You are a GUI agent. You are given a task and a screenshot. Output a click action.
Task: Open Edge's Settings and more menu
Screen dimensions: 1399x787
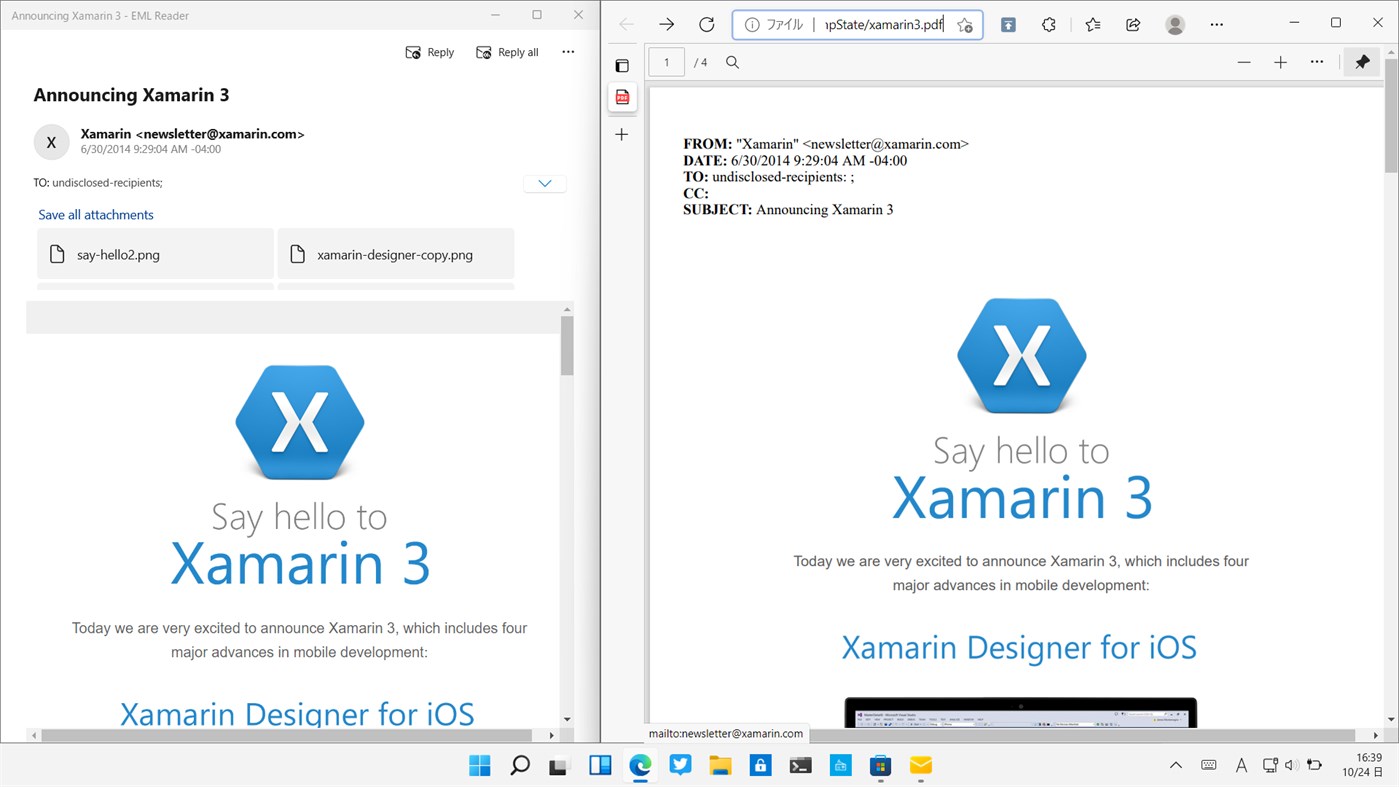coord(1216,24)
